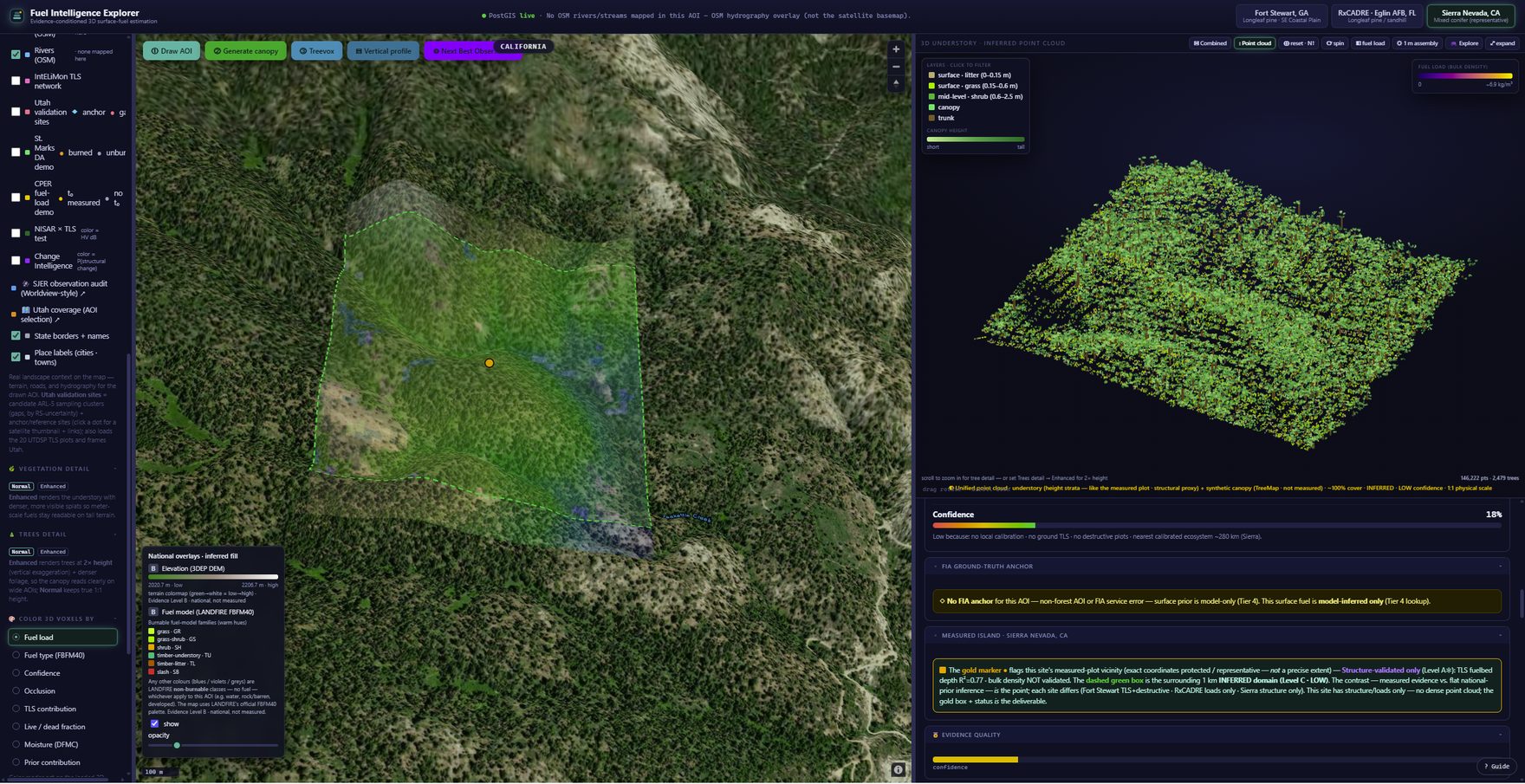
Task: Select Live / dead fraction voxel coloring
Action: tap(62, 727)
